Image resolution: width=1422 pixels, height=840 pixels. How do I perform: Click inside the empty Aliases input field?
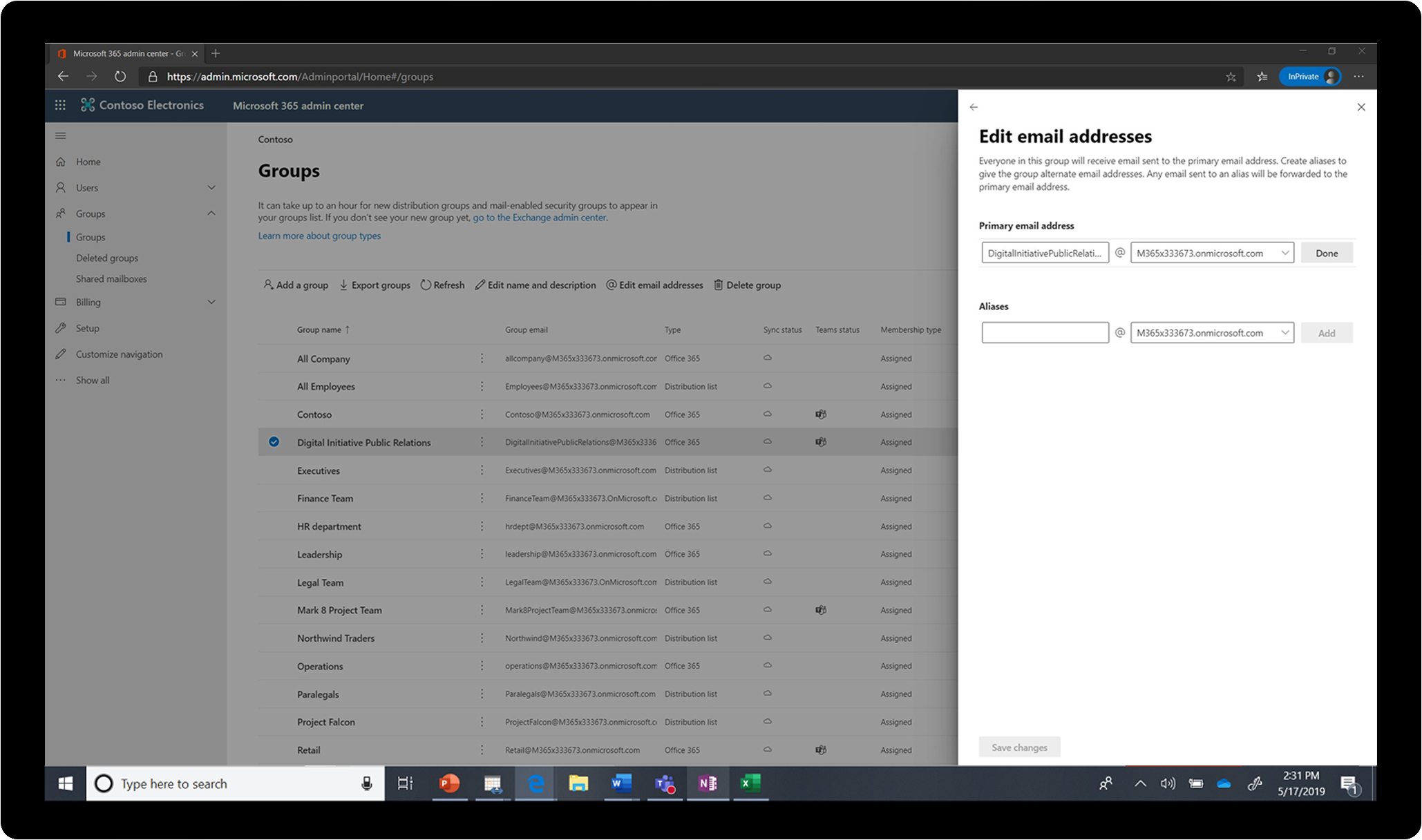[x=1044, y=332]
